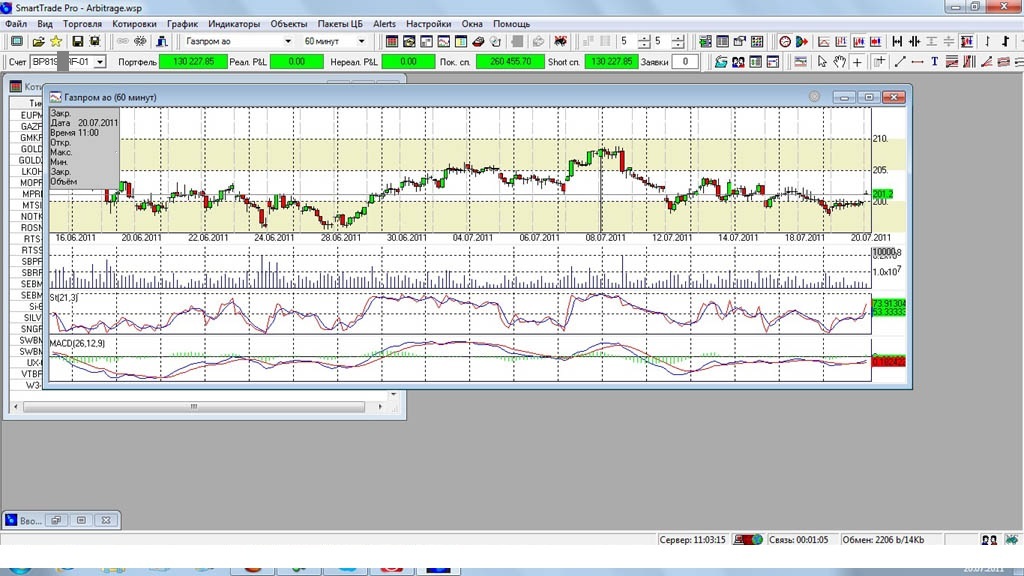The image size is (1024, 576).
Task: Open the Индикаторы menu
Action: [234, 23]
